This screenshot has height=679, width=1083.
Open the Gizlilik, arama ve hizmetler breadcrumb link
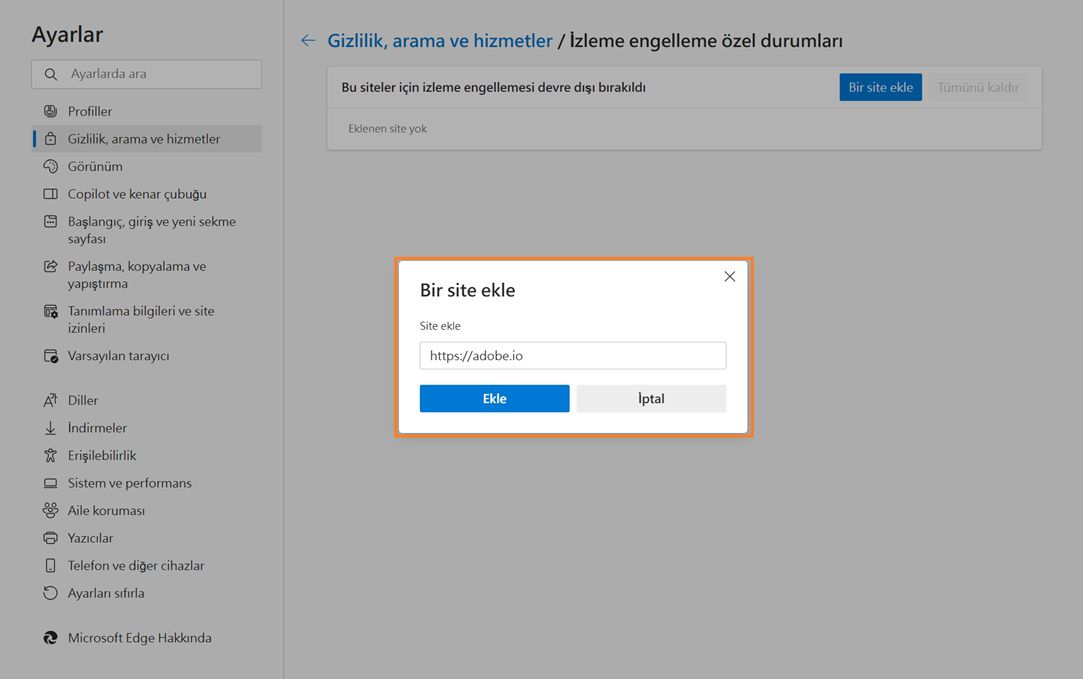click(x=440, y=40)
